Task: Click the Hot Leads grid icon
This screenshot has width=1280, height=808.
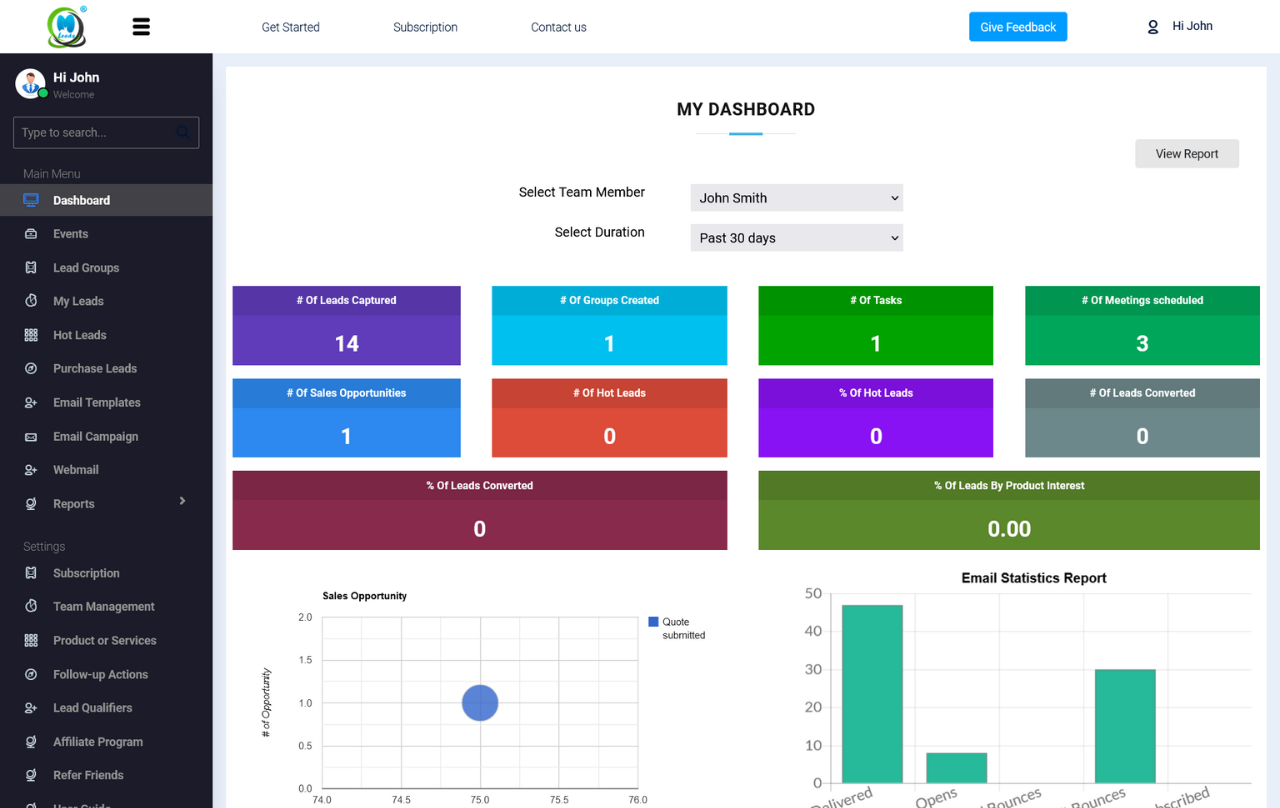Action: [x=31, y=335]
